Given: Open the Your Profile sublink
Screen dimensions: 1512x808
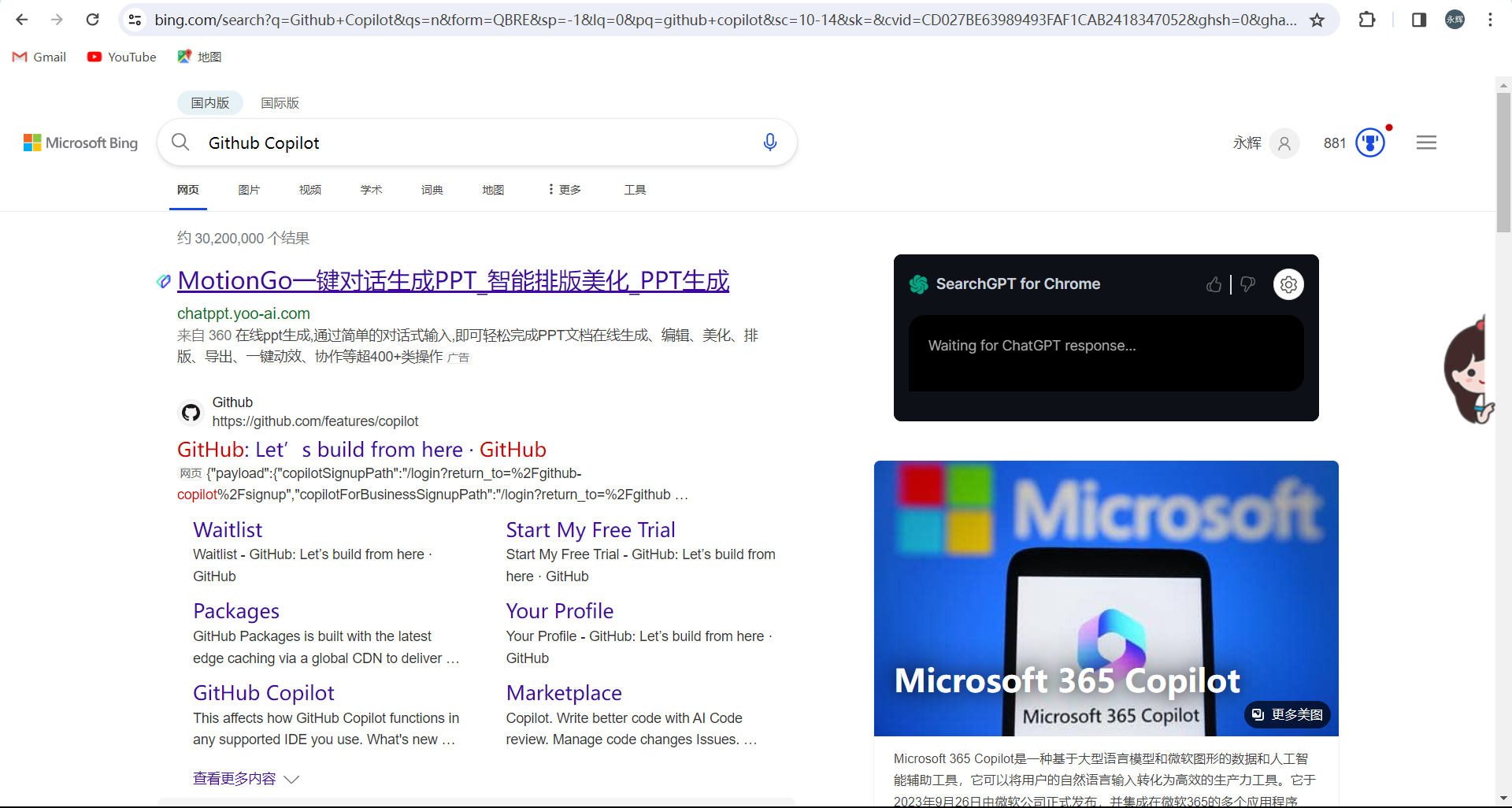Looking at the screenshot, I should pyautogui.click(x=560, y=611).
